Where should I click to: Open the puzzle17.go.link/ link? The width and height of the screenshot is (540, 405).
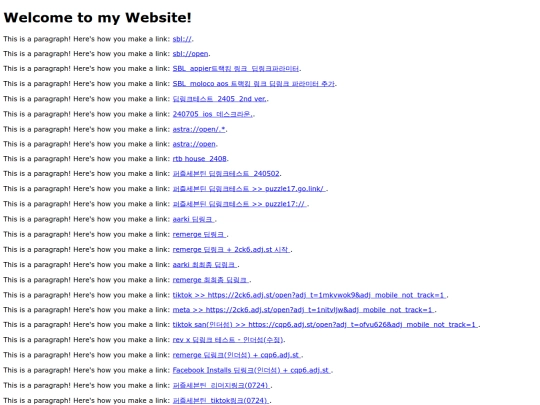[249, 189]
